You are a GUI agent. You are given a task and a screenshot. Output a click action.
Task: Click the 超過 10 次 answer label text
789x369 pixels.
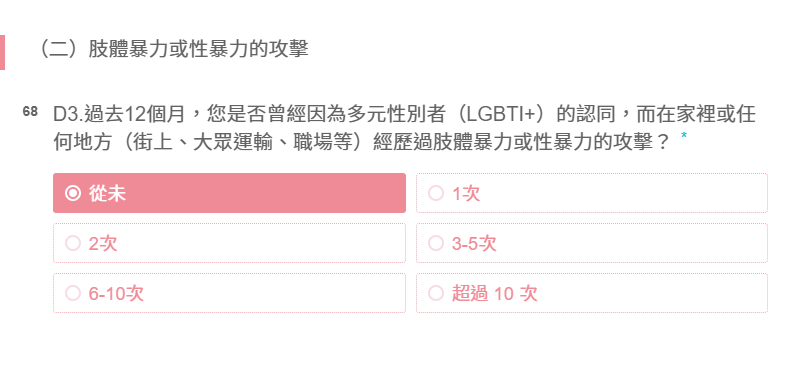tap(495, 293)
